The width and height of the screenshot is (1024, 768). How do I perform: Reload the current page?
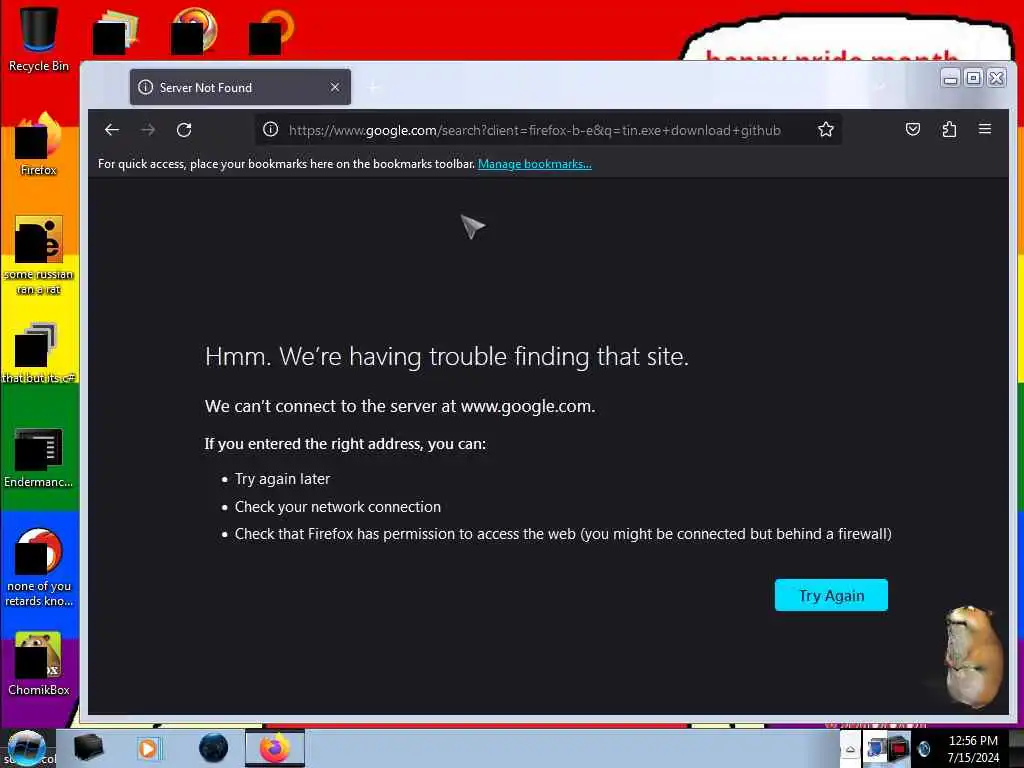pyautogui.click(x=184, y=130)
